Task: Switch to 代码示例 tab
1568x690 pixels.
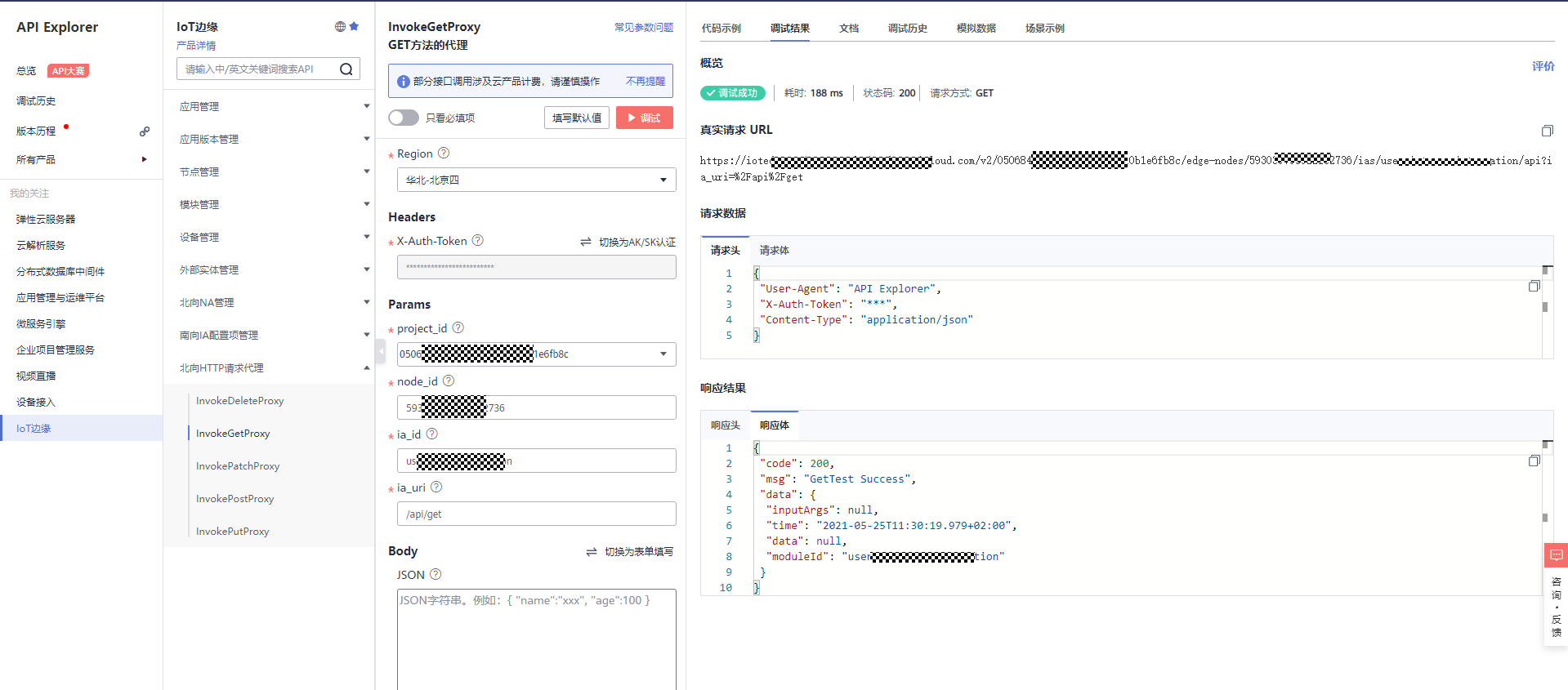Action: pyautogui.click(x=721, y=28)
